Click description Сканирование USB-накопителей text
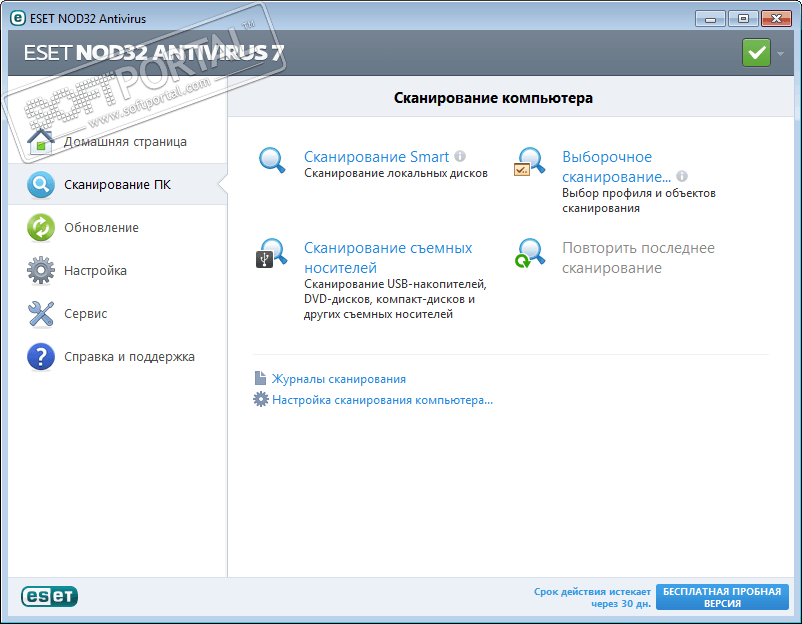Image resolution: width=802 pixels, height=624 pixels. click(395, 299)
